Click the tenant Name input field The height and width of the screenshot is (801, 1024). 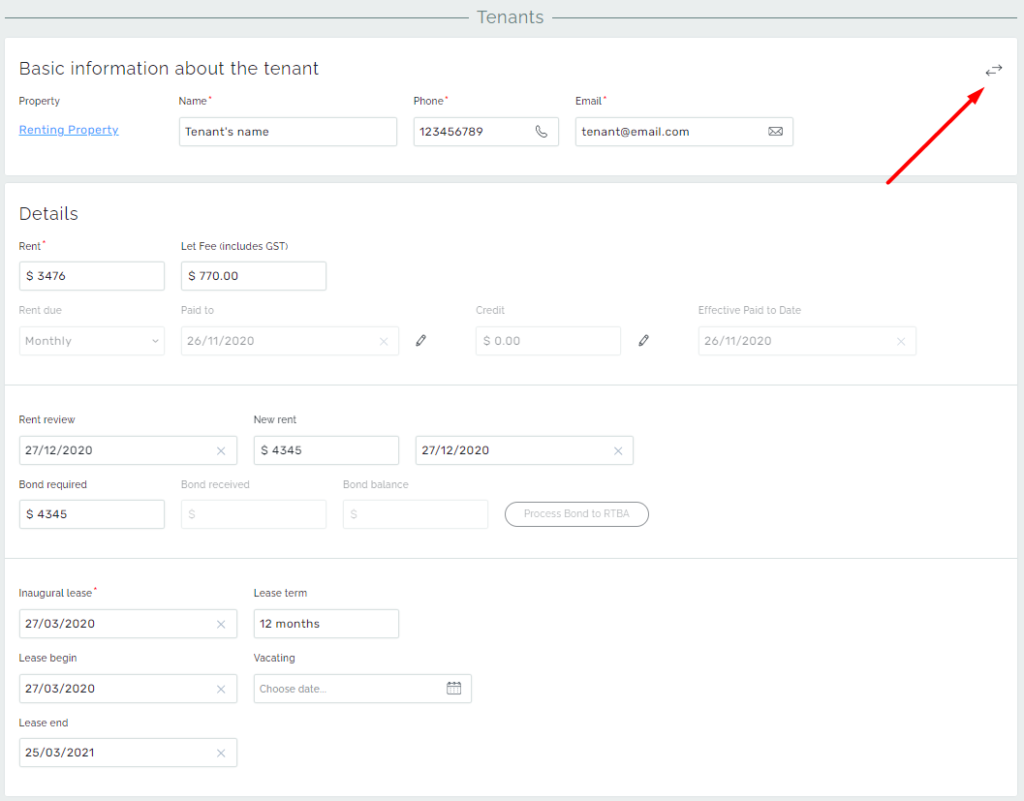pos(287,132)
